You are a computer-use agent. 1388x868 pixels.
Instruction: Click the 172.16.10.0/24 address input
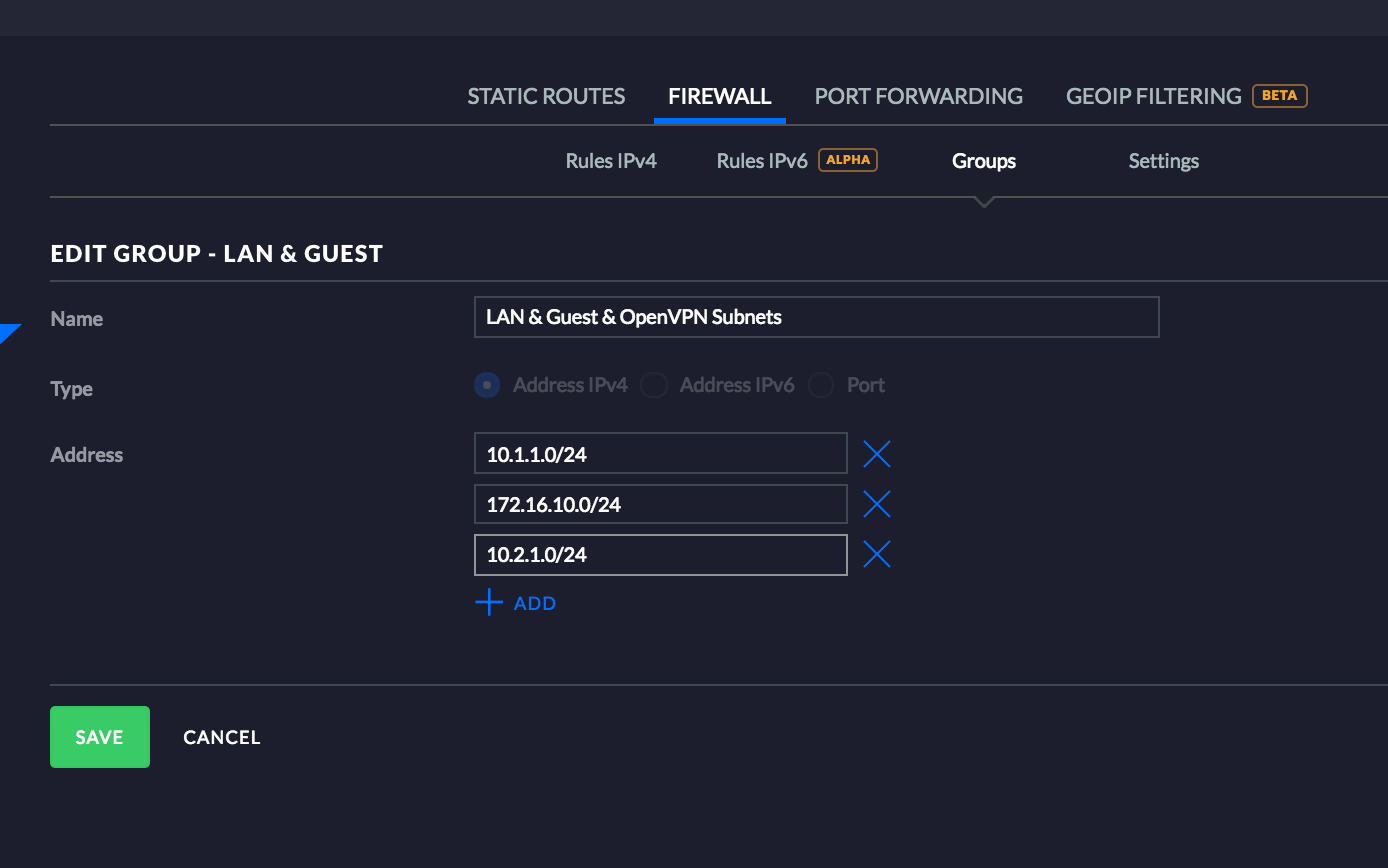tap(660, 504)
